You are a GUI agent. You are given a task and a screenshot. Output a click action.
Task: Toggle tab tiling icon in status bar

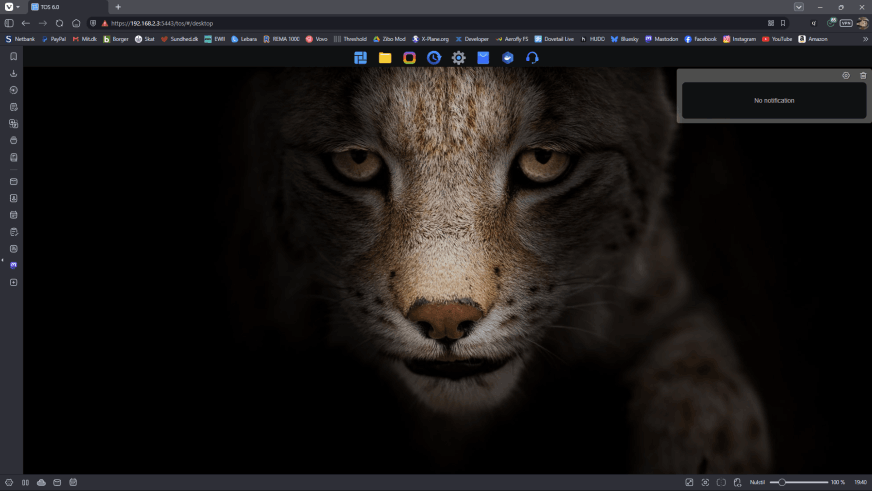[x=721, y=482]
